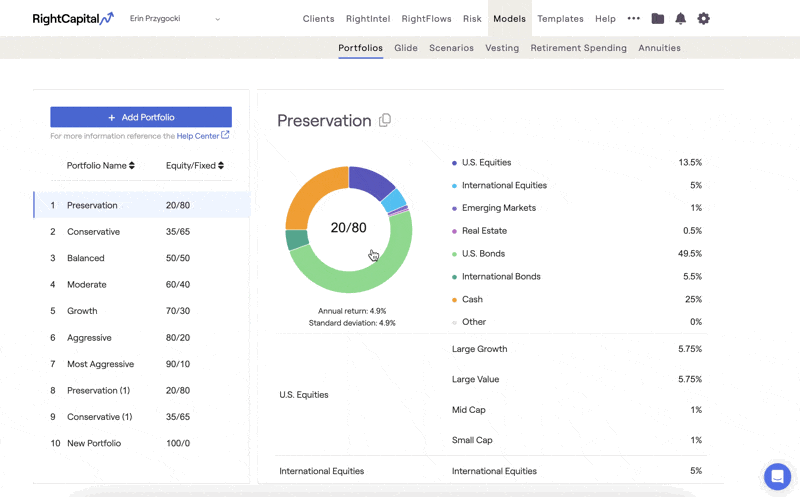Image resolution: width=800 pixels, height=497 pixels.
Task: Open the folder icon in top bar
Action: pos(657,19)
